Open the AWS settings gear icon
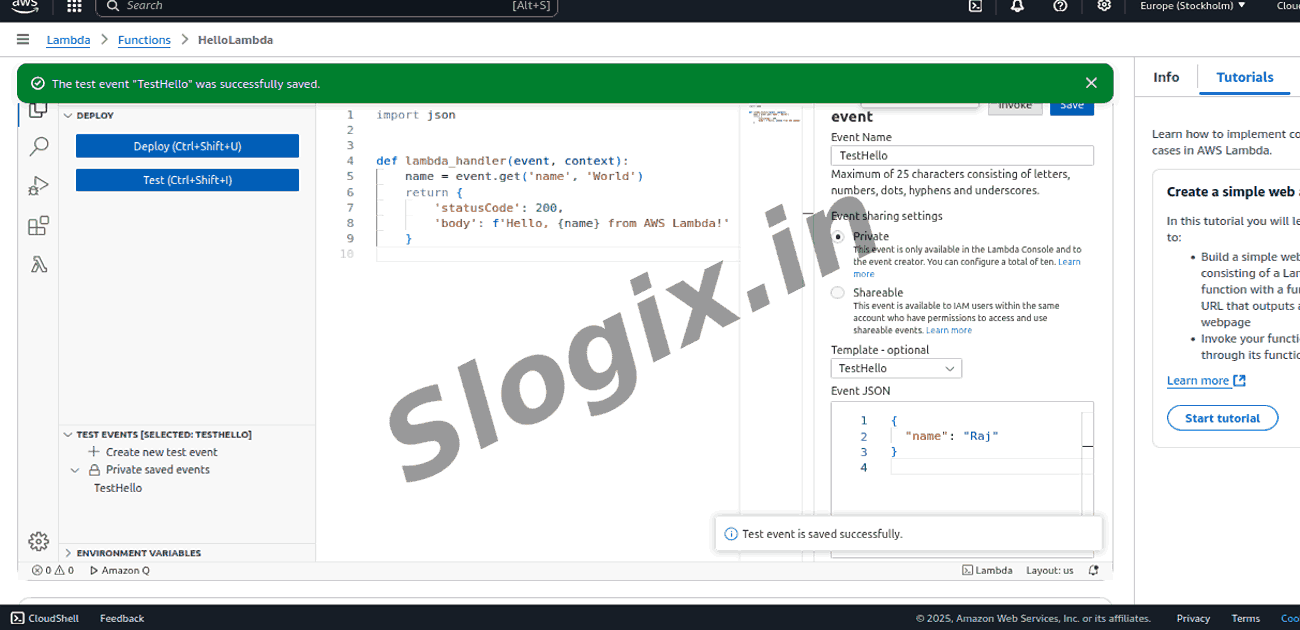 tap(1104, 7)
